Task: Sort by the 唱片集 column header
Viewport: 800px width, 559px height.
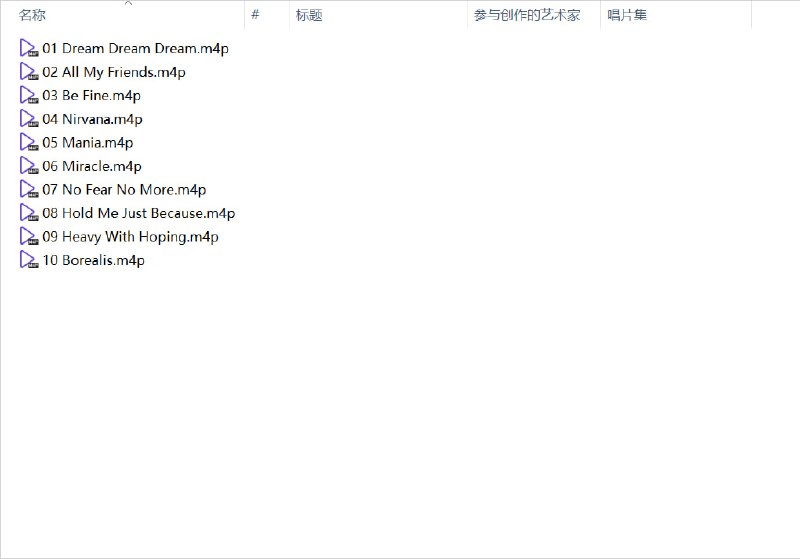Action: pos(627,16)
